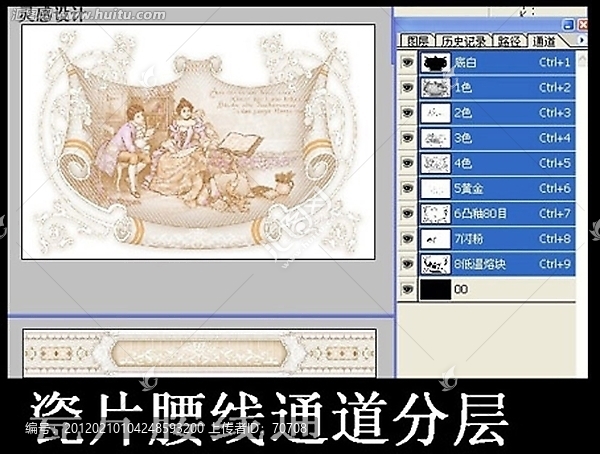Hide the 2色 channel
The width and height of the screenshot is (600, 454).
pyautogui.click(x=408, y=113)
